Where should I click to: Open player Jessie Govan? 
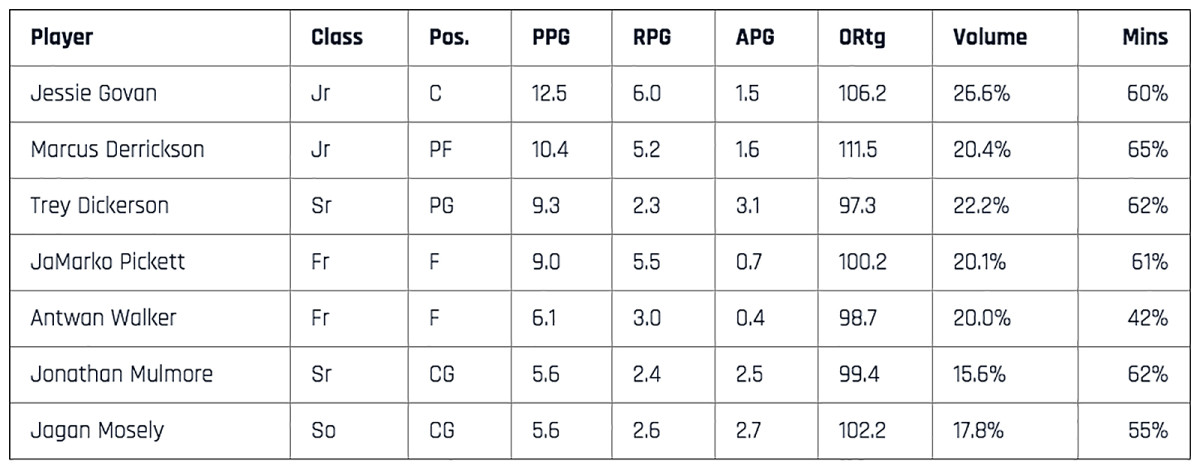tap(93, 94)
